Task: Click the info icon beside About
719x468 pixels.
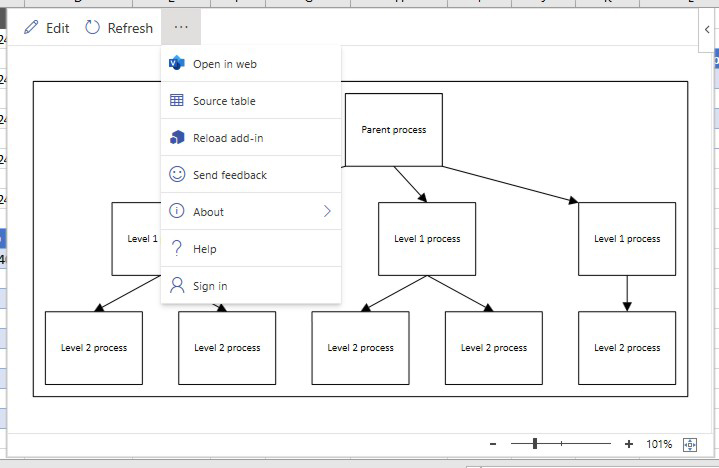Action: tap(177, 211)
